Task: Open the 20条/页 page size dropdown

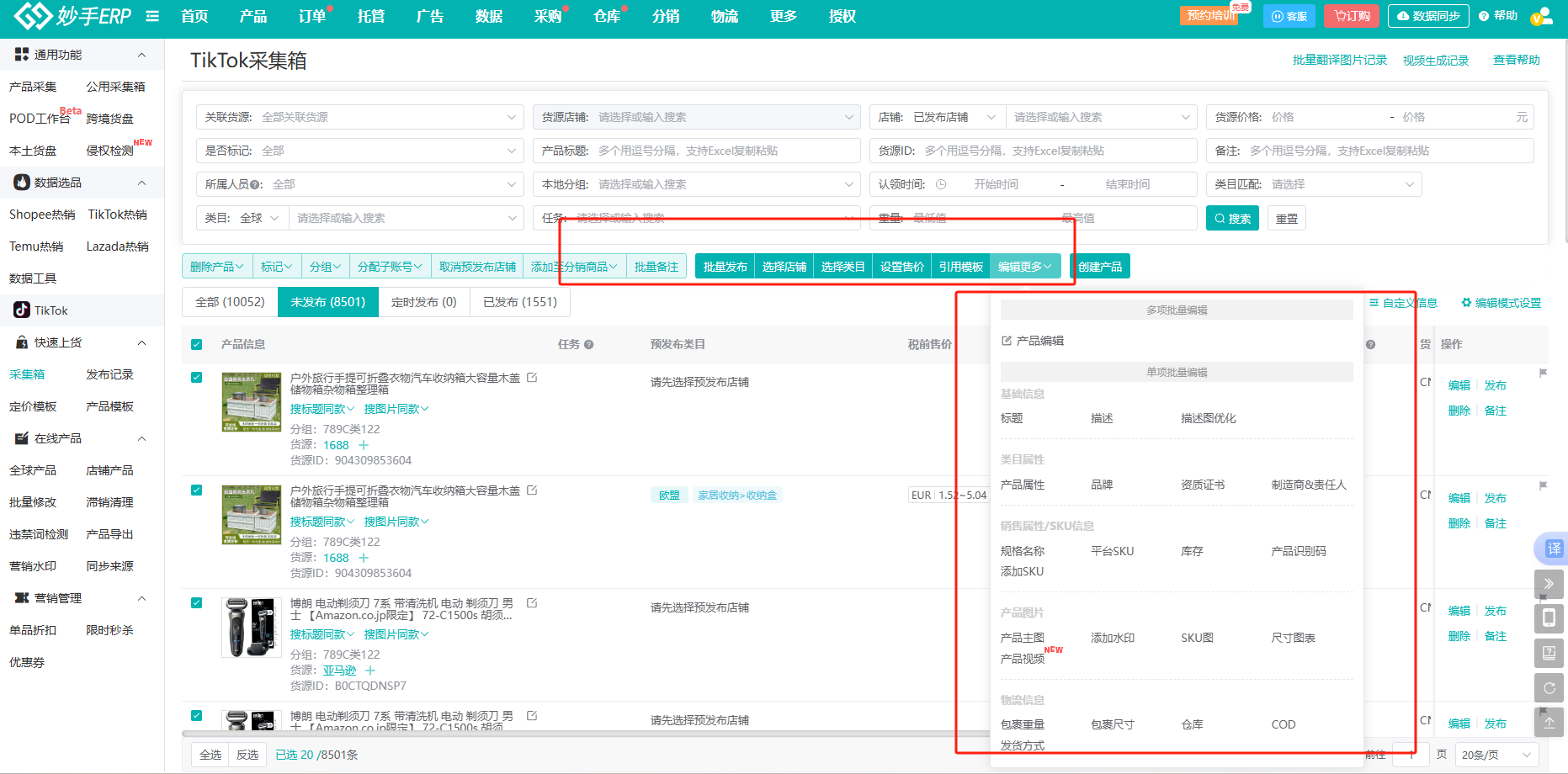Action: [1495, 755]
